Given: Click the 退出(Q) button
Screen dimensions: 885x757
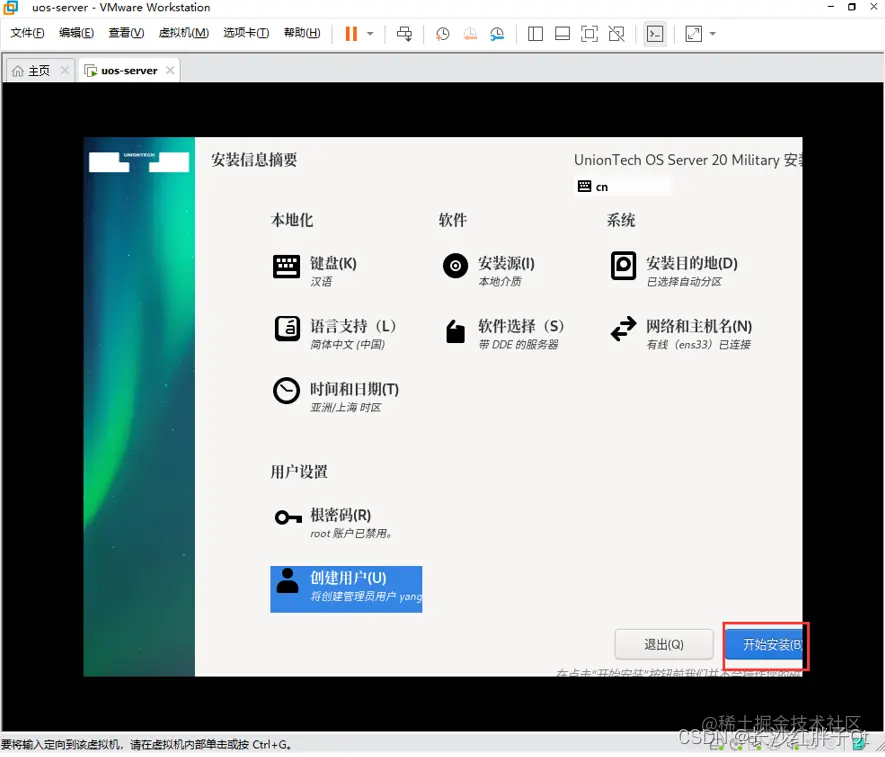Looking at the screenshot, I should coord(663,645).
